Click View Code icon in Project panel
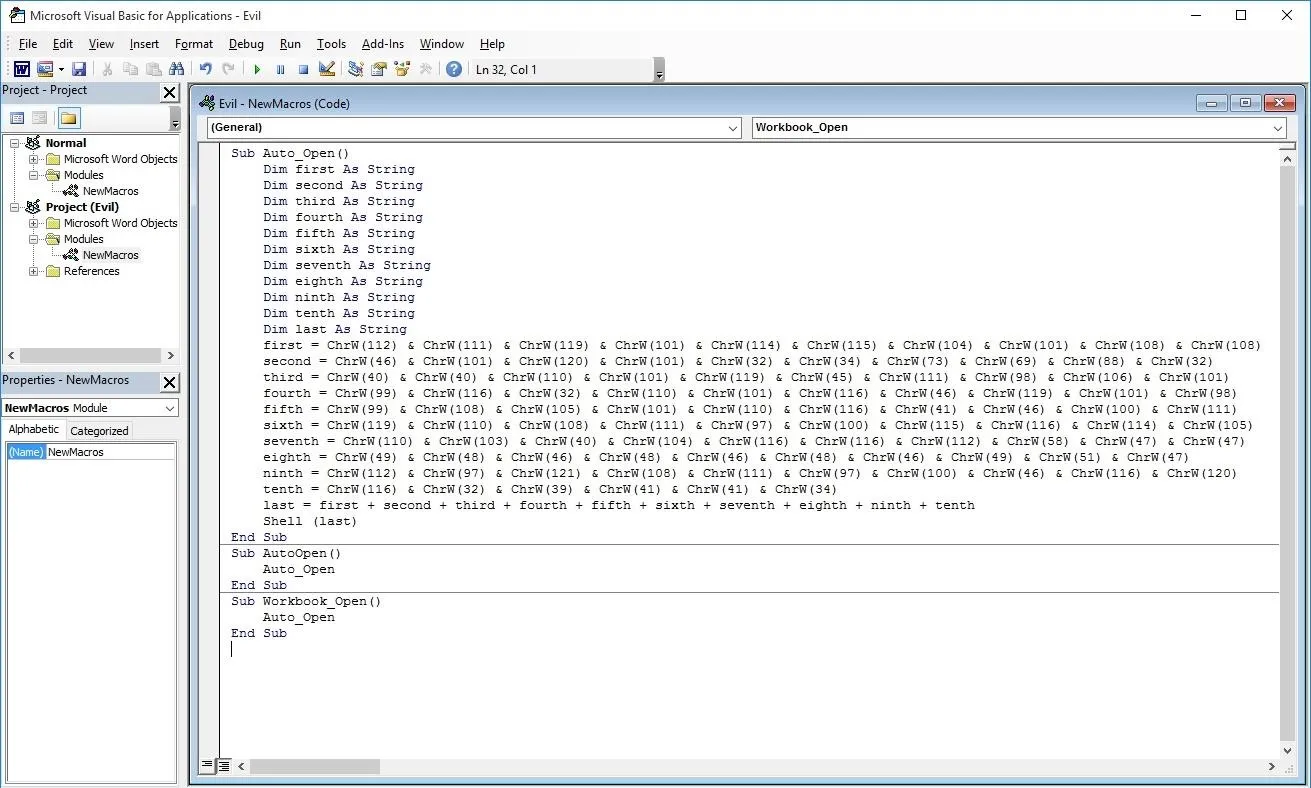1311x788 pixels. click(x=17, y=118)
